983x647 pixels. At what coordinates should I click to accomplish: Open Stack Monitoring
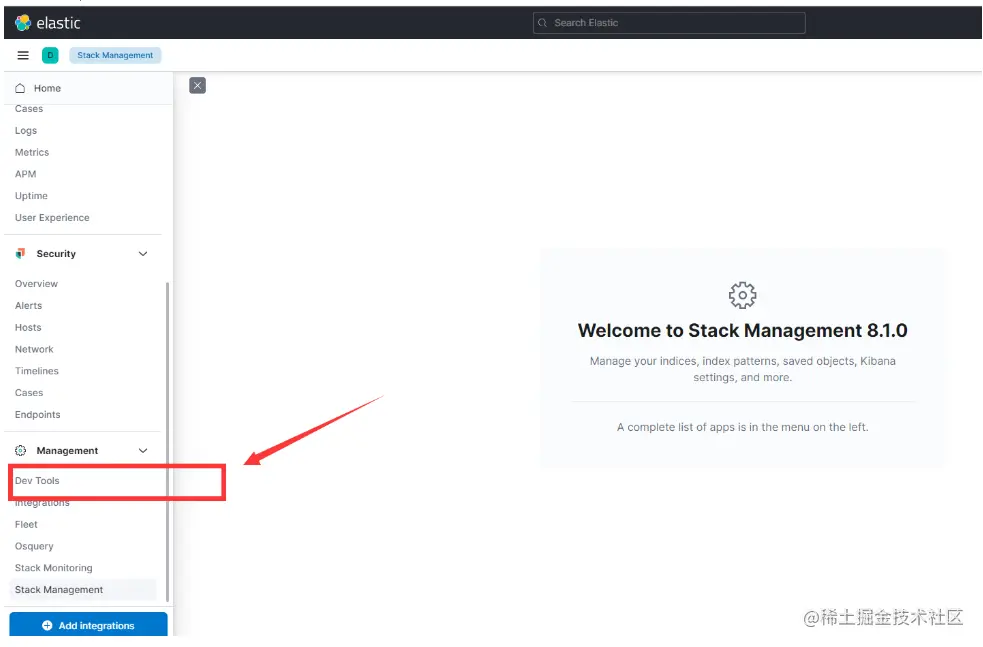point(53,567)
